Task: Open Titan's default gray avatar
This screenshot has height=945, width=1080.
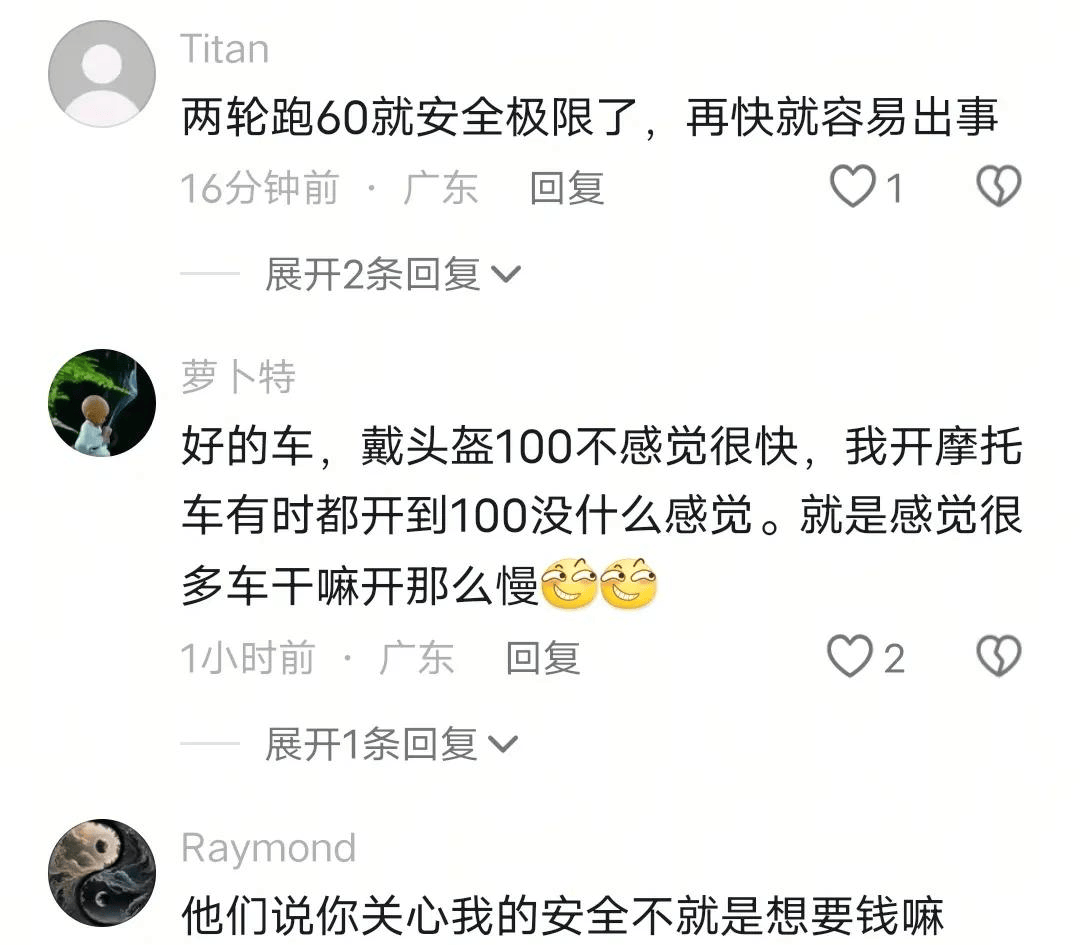Action: (102, 74)
